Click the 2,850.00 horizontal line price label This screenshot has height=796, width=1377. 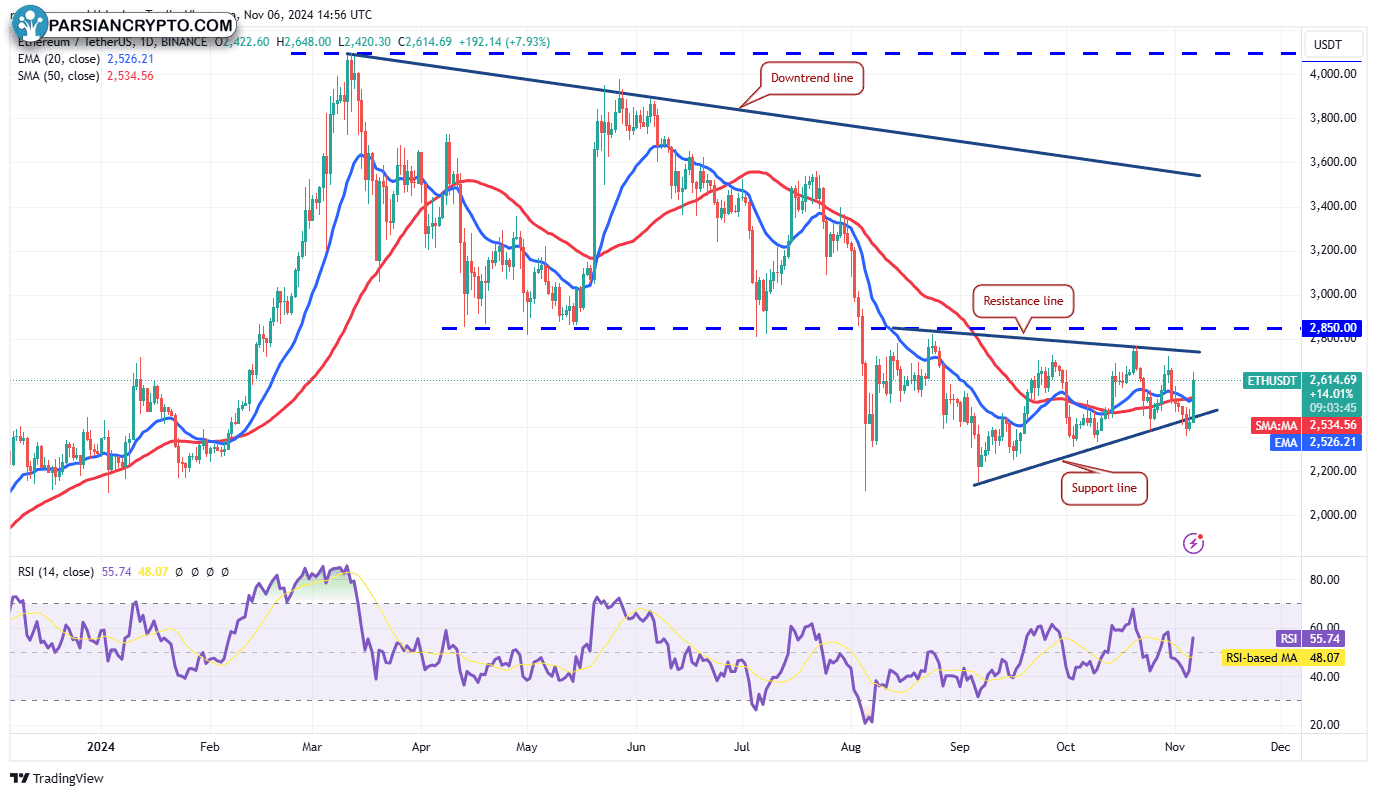pyautogui.click(x=1332, y=328)
